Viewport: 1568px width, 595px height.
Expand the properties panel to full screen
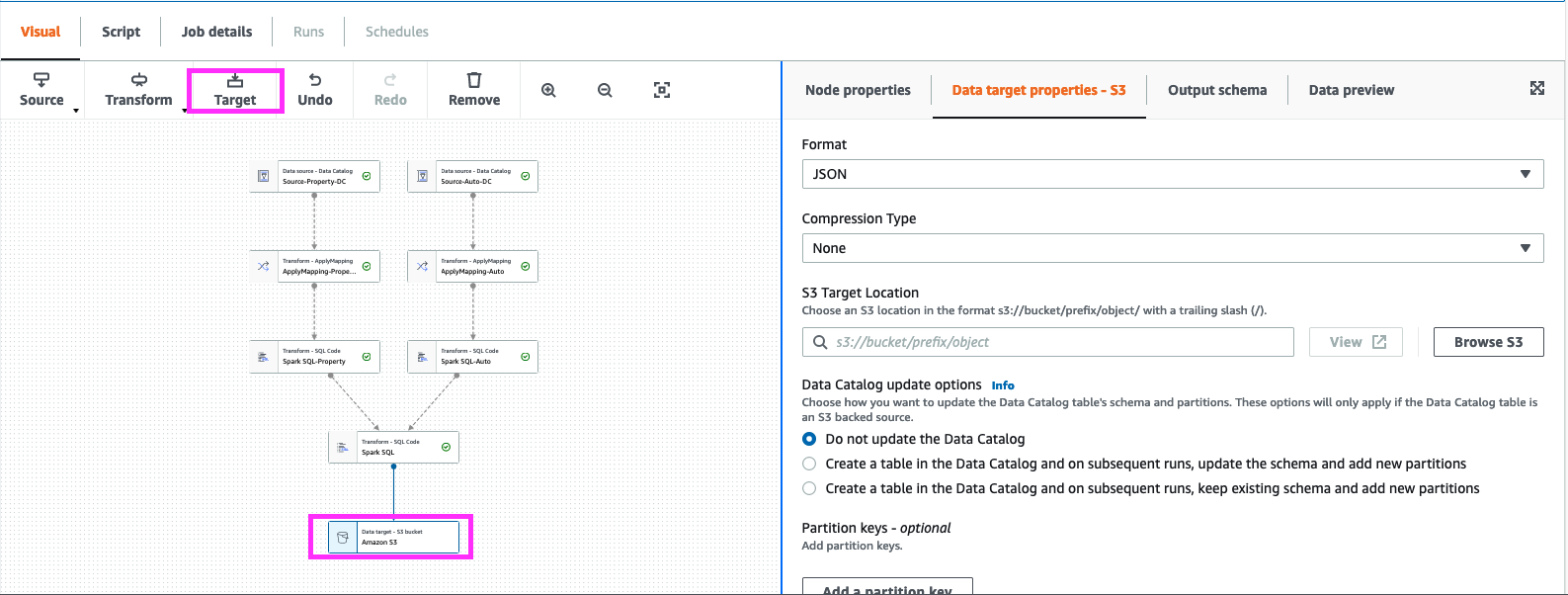(x=1536, y=89)
